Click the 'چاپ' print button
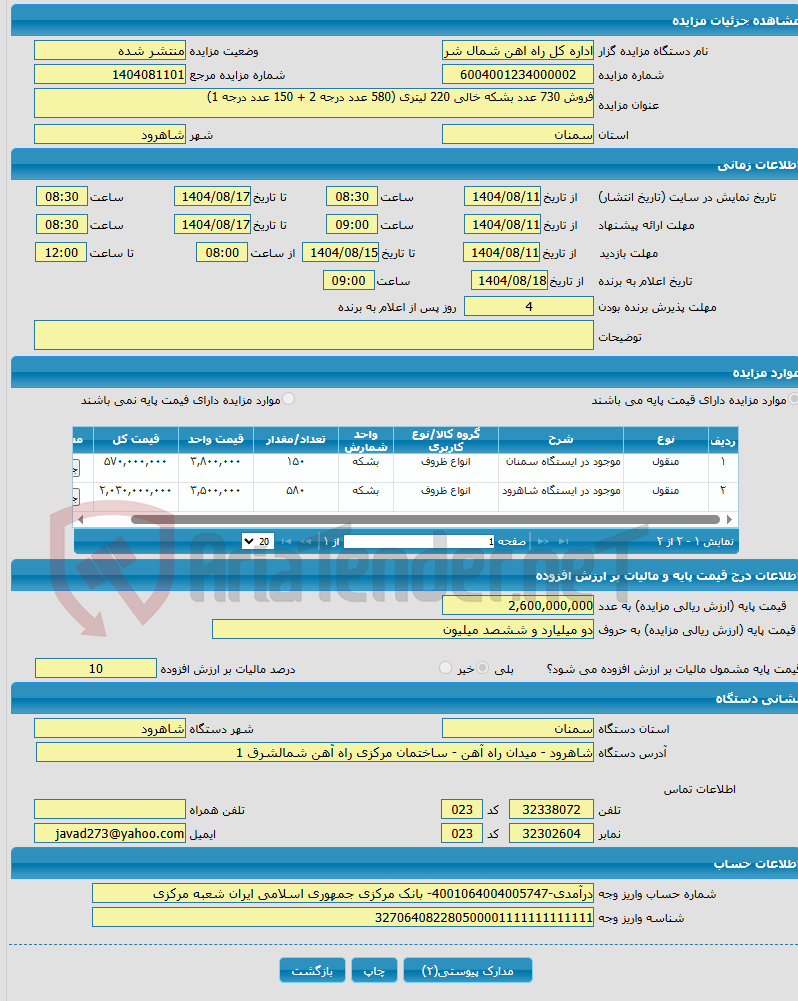798x1001 pixels. pyautogui.click(x=374, y=970)
